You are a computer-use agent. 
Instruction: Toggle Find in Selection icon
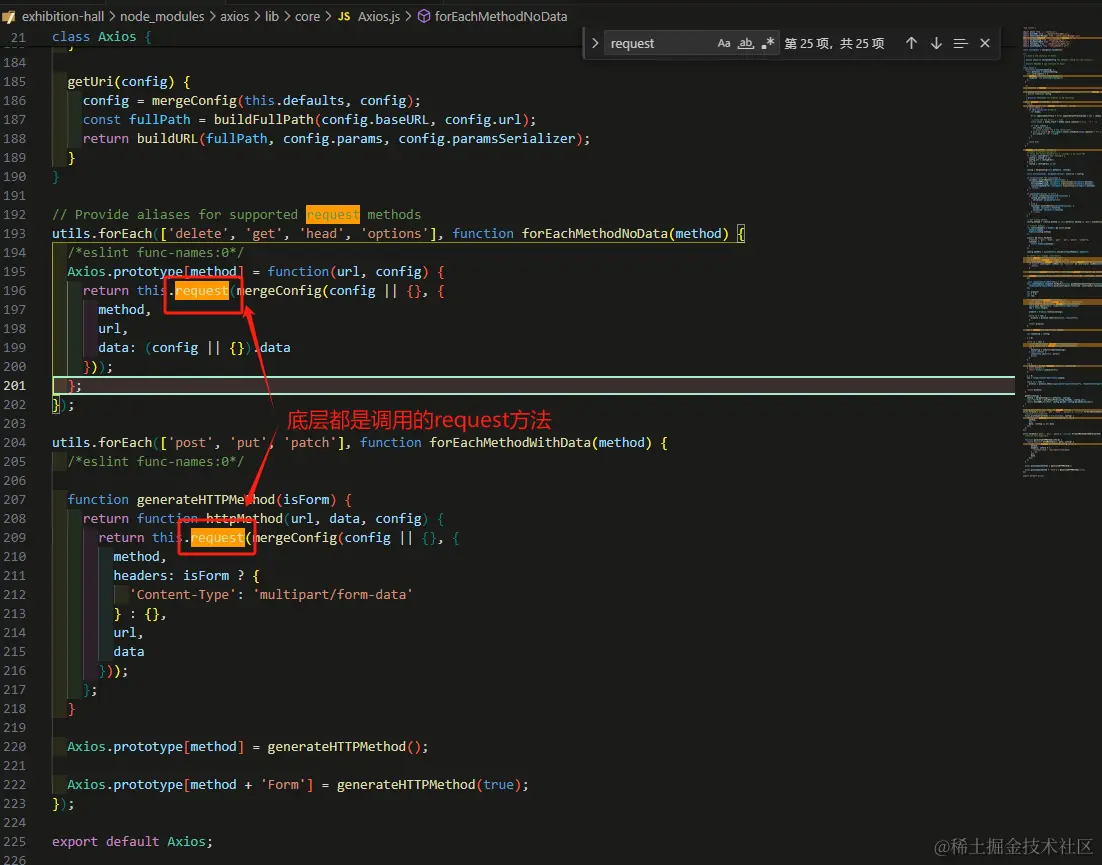point(961,44)
